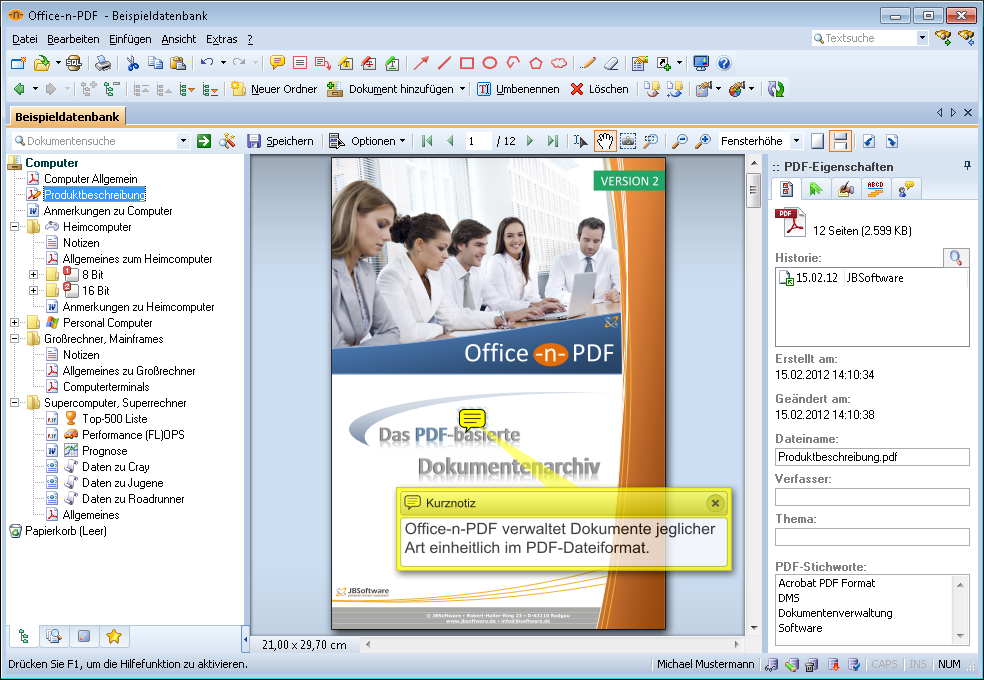The height and width of the screenshot is (680, 984).
Task: Select the red line drawing tool
Action: [444, 63]
